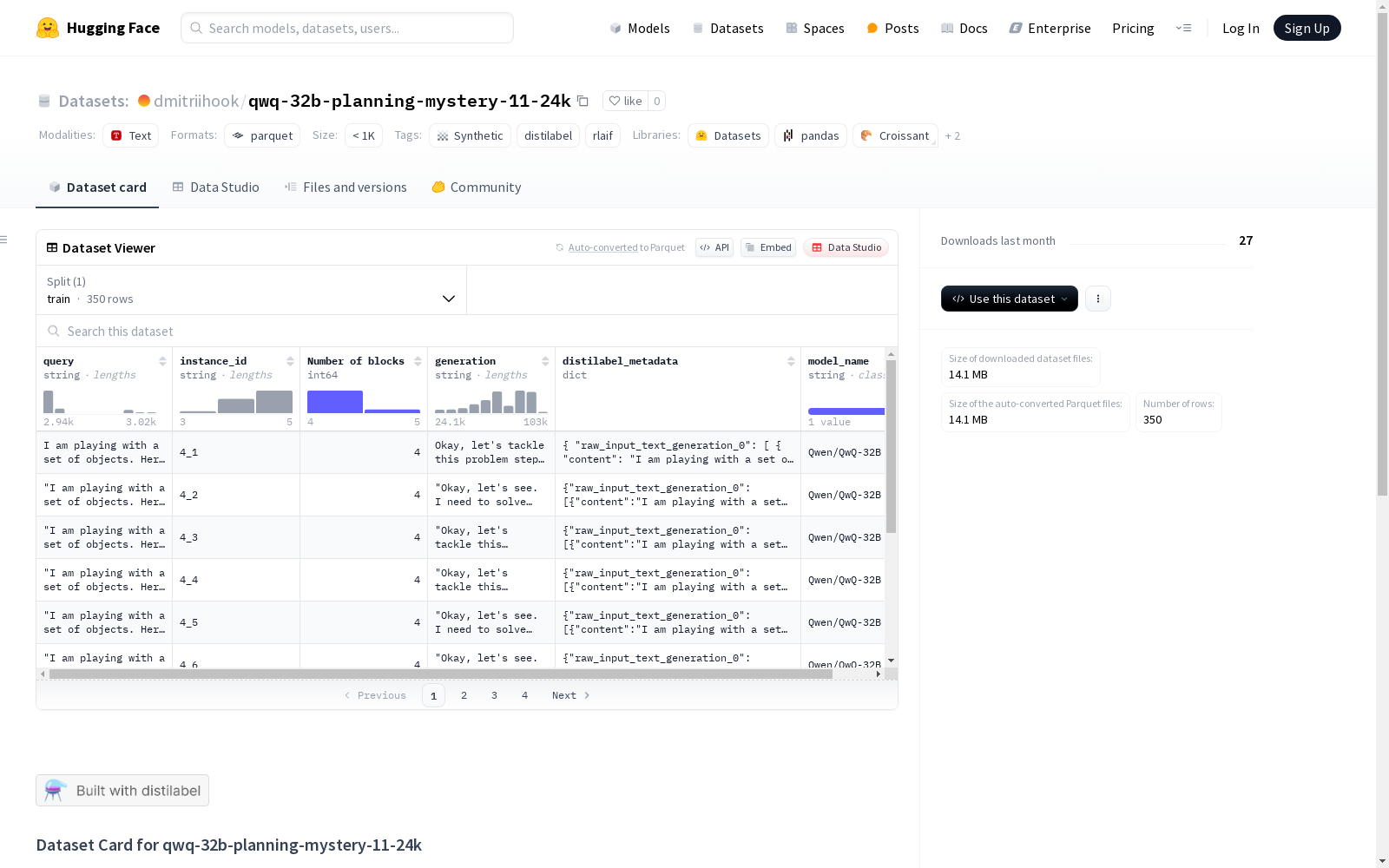
Task: Click the Synthetic tag
Action: 470,135
